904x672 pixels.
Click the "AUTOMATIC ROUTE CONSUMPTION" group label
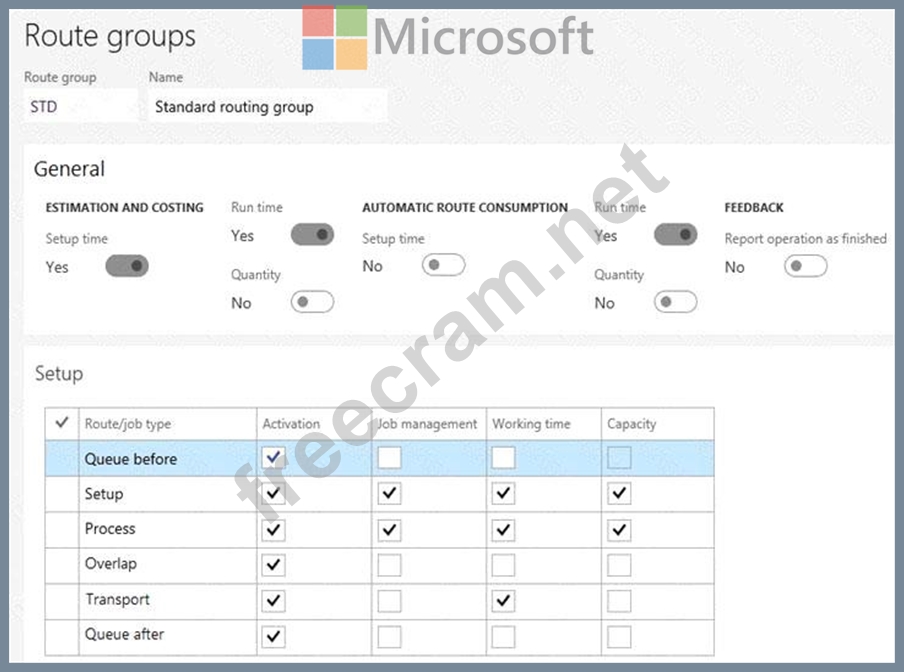pos(465,207)
